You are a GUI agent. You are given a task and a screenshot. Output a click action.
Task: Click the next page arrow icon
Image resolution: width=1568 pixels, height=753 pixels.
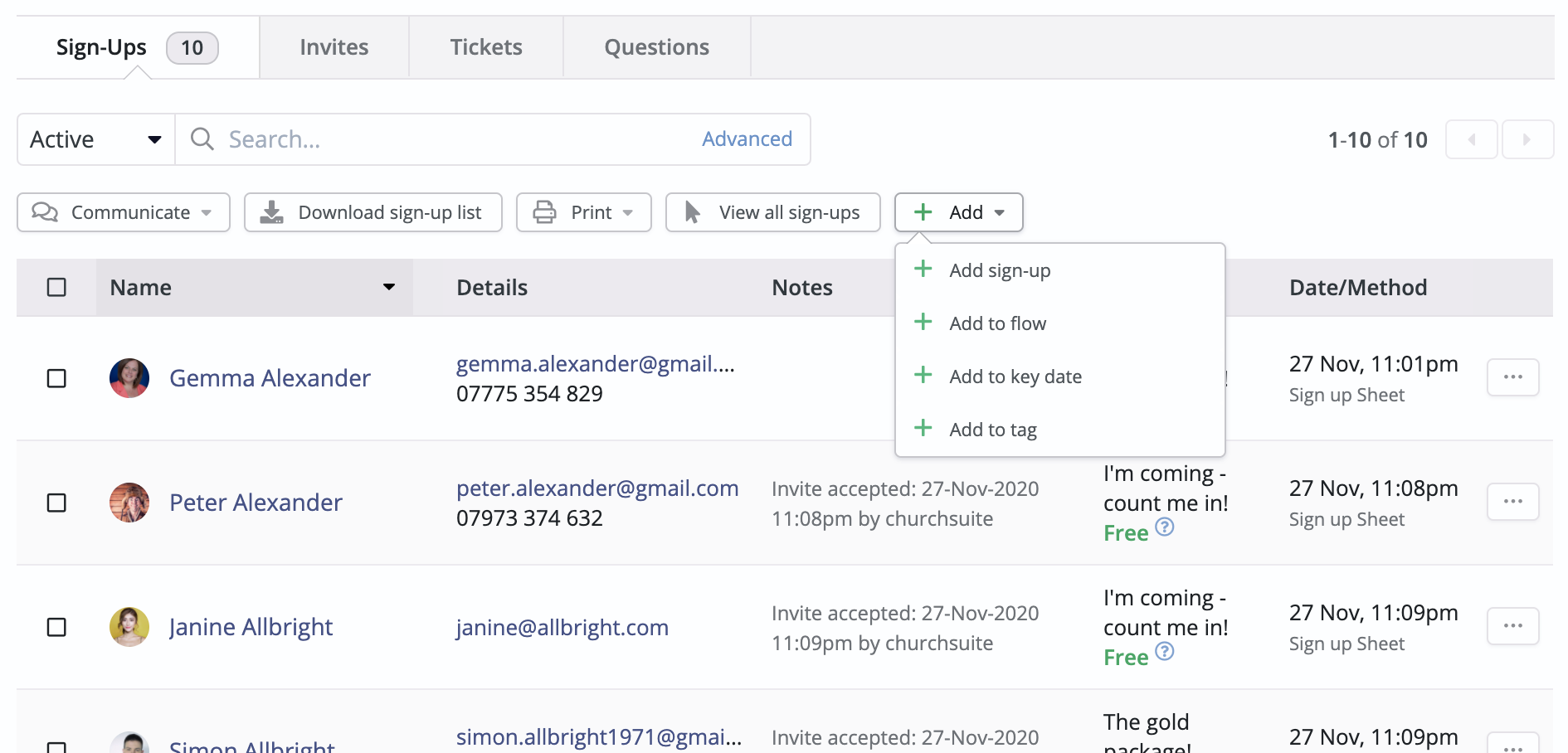(x=1529, y=139)
